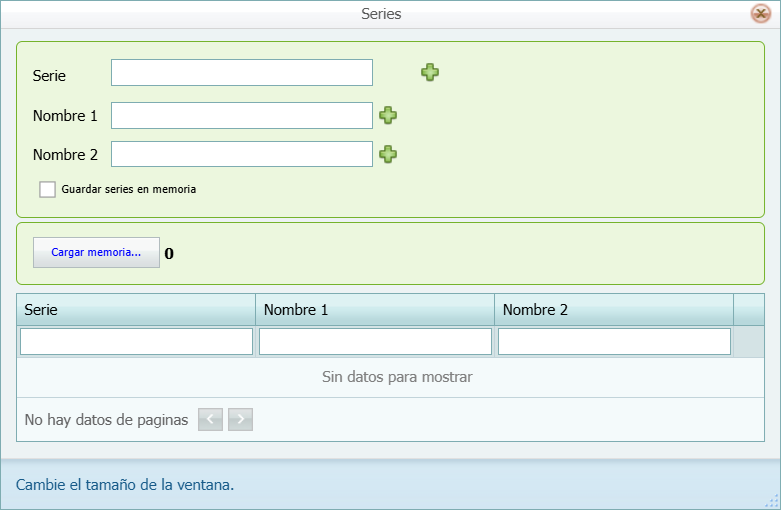The width and height of the screenshot is (781, 510).
Task: Click the green add icon beside Nombre 2
Action: [388, 154]
